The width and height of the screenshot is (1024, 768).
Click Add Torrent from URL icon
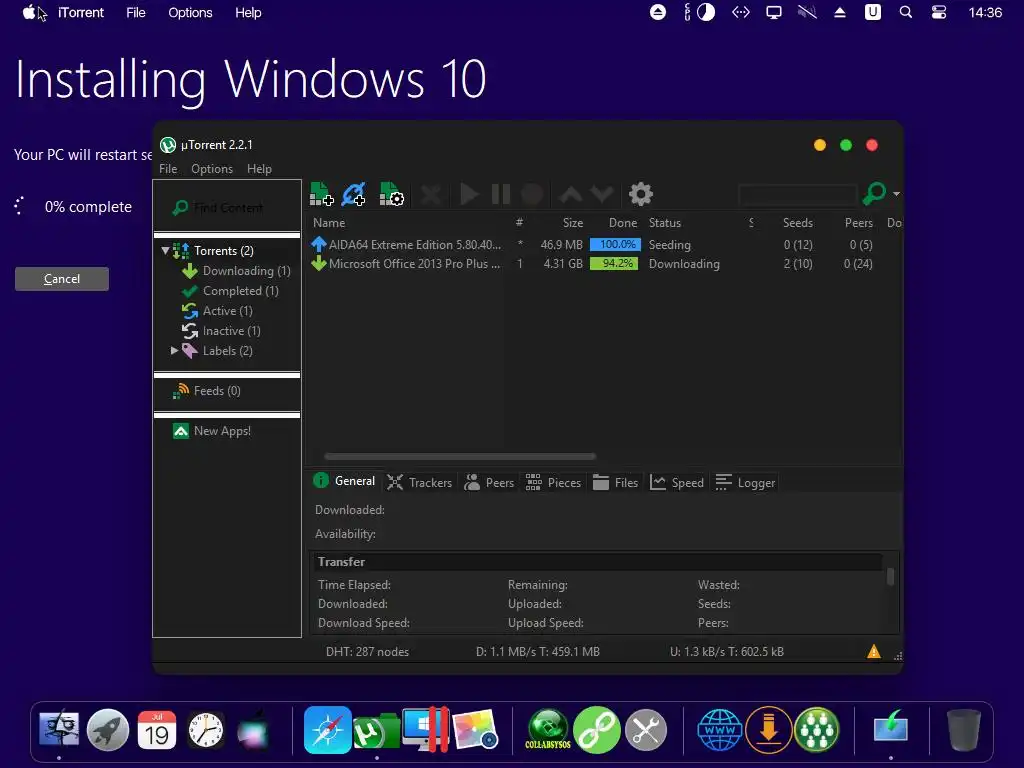click(x=354, y=194)
